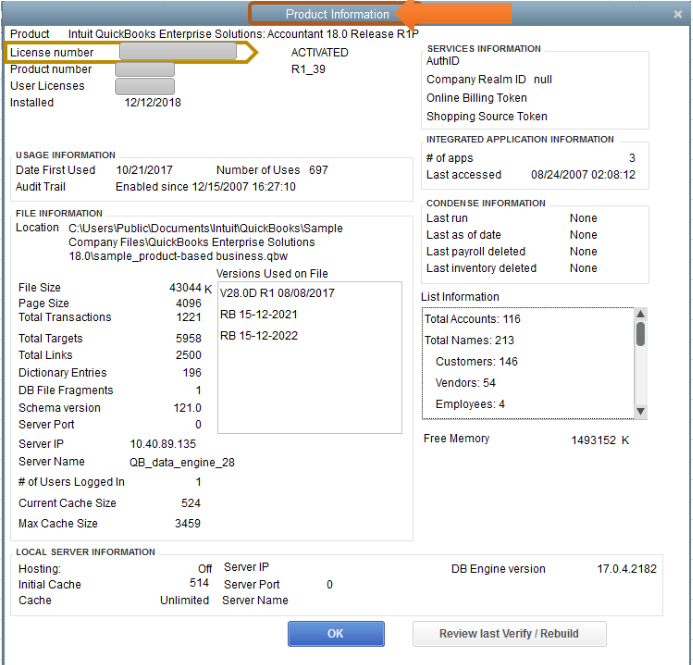Click the Cache value Unlimited
This screenshot has width=693, height=665.
pyautogui.click(x=184, y=600)
